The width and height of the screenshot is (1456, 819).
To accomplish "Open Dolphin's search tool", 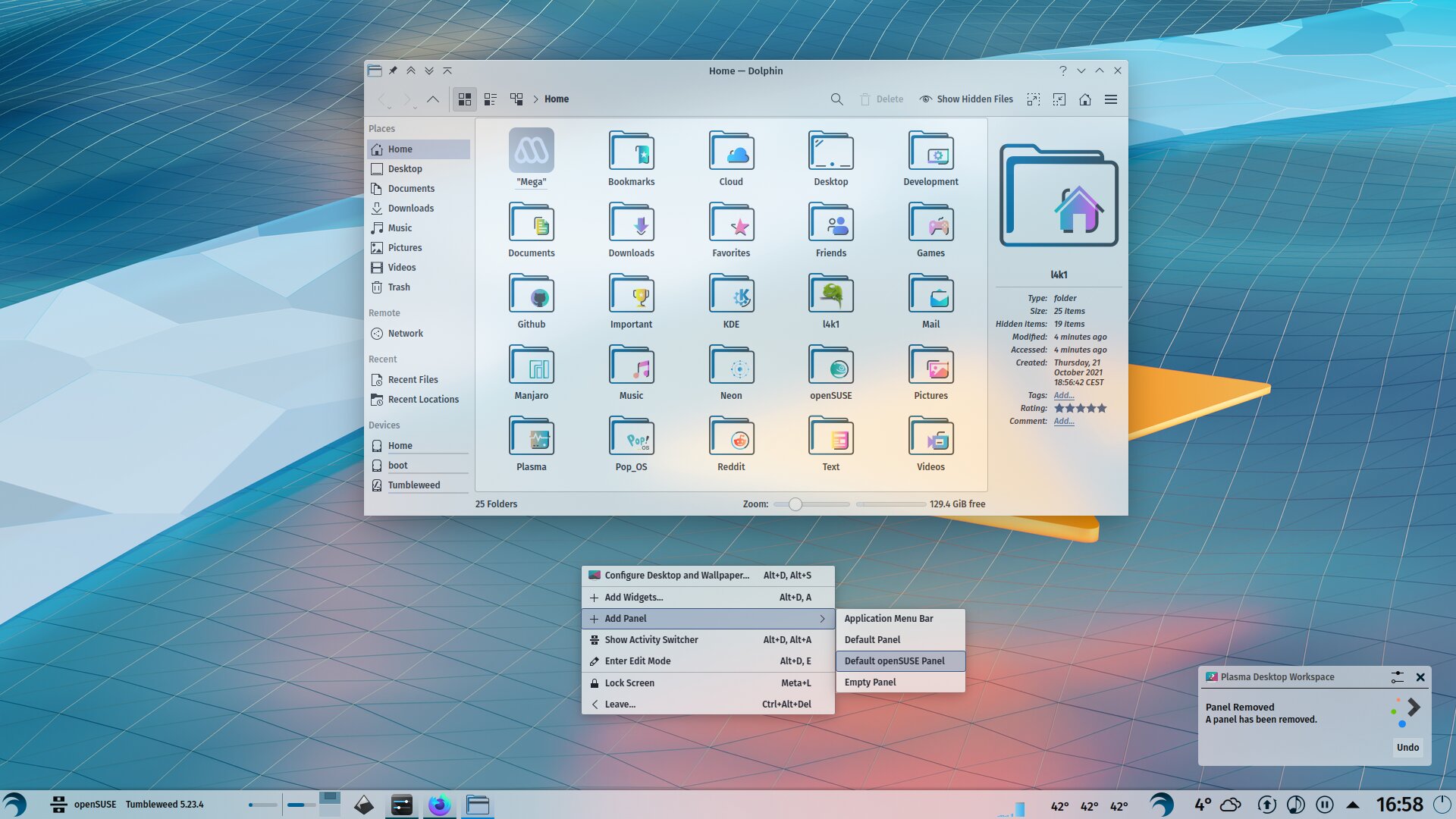I will [836, 99].
